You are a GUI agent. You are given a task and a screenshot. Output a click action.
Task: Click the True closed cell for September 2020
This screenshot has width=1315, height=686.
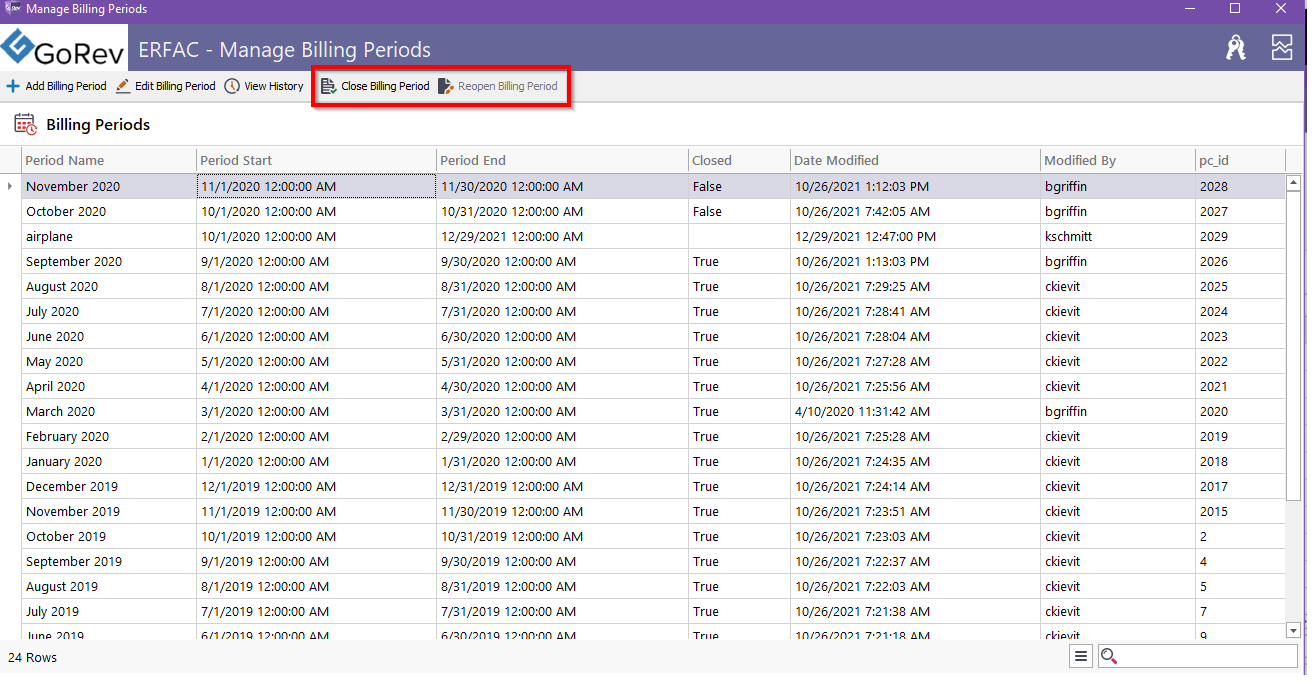(739, 261)
